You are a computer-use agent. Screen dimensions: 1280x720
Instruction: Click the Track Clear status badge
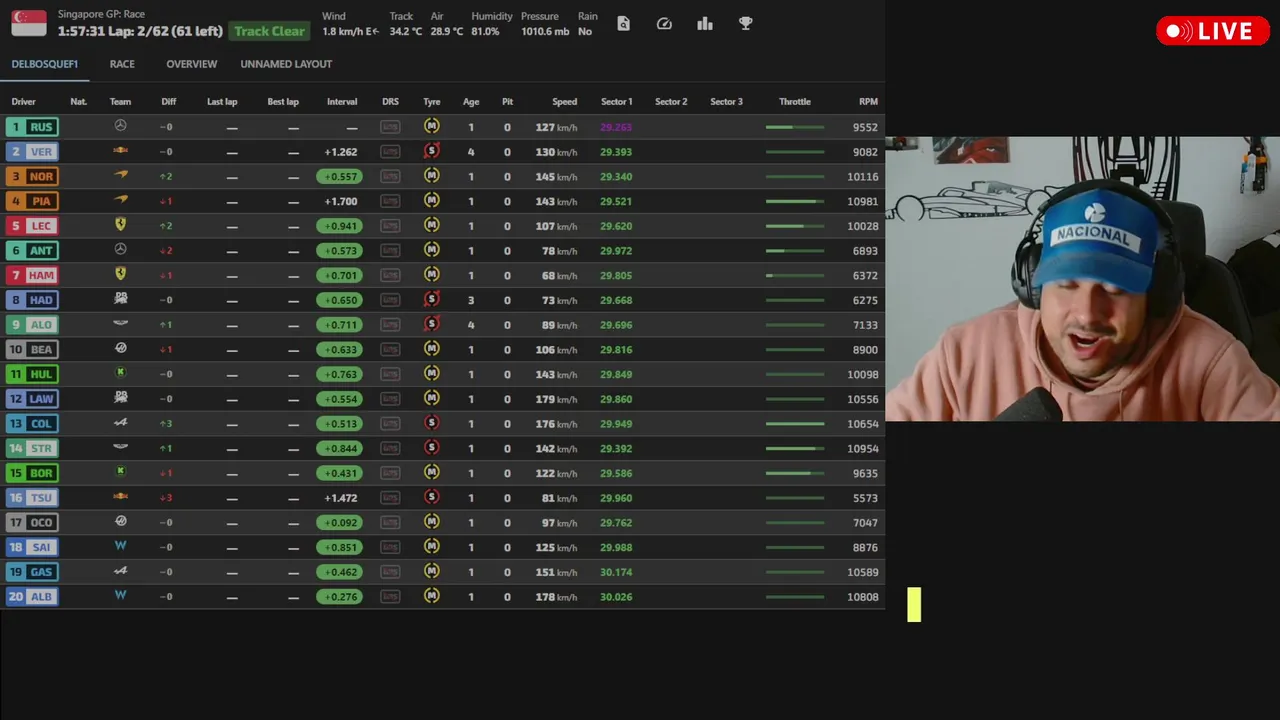pos(270,31)
